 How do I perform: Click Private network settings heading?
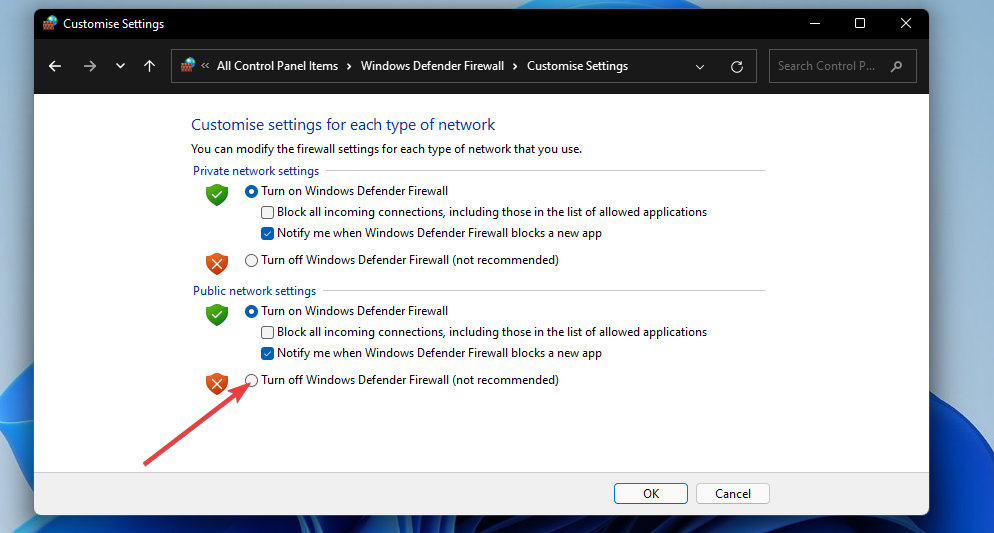[256, 171]
